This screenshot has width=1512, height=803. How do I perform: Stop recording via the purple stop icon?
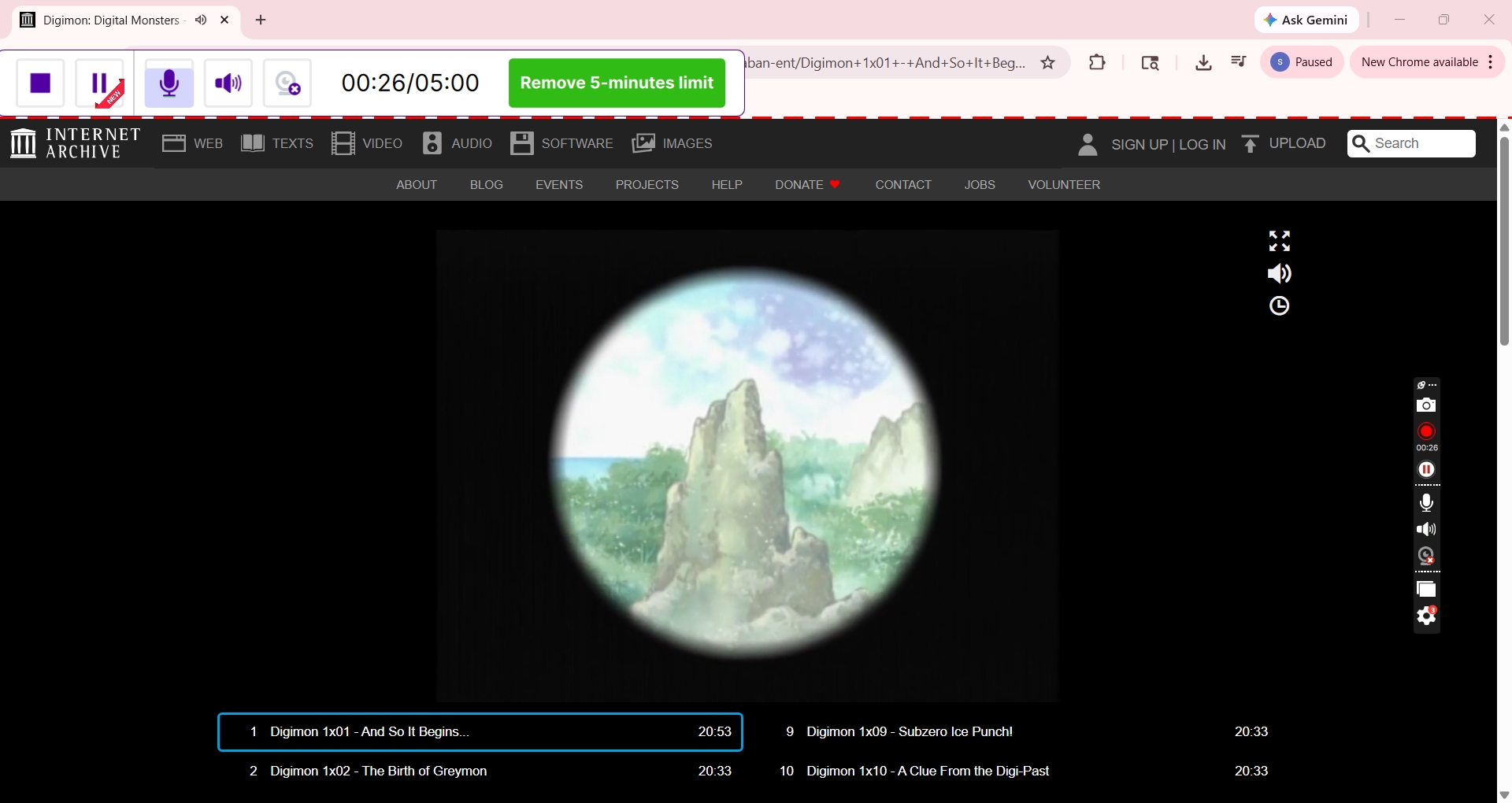(x=39, y=83)
